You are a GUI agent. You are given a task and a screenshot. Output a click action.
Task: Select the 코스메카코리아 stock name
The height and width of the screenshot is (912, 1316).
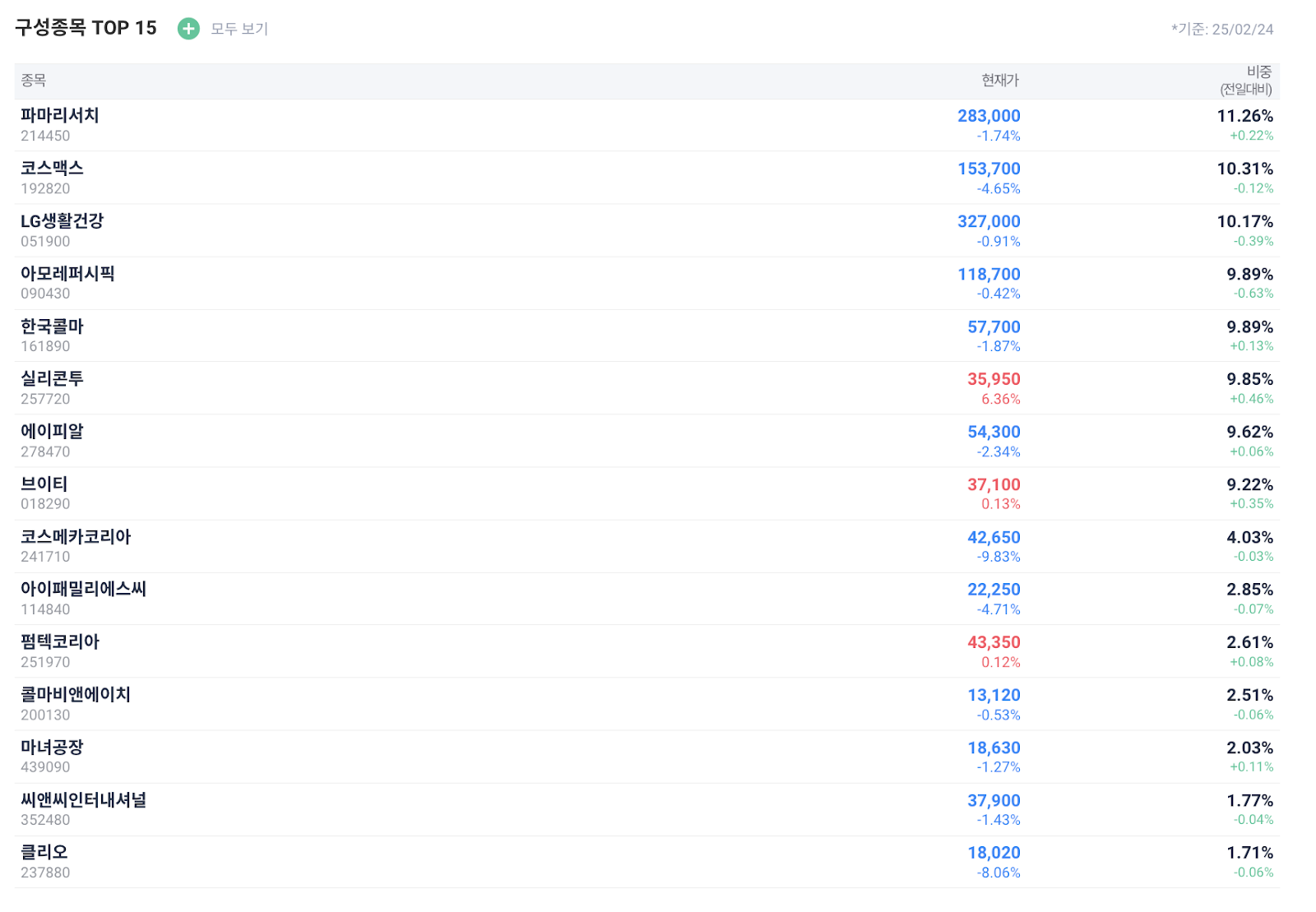[76, 537]
